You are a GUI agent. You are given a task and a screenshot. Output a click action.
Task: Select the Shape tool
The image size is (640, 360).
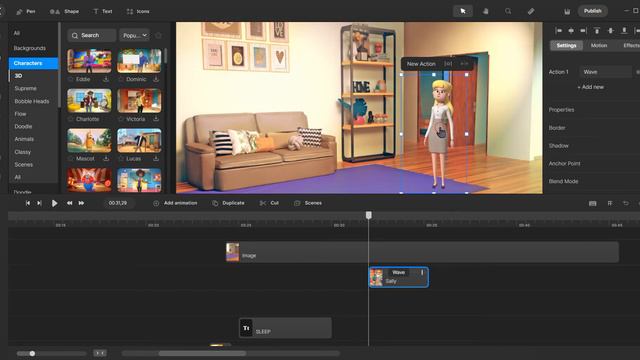point(64,11)
